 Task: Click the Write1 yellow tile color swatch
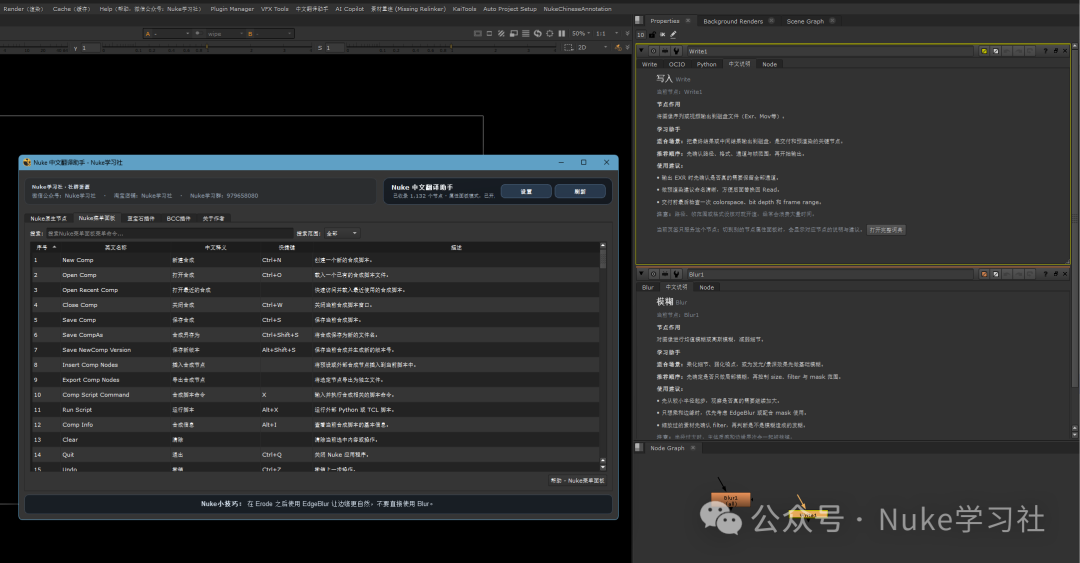(984, 51)
